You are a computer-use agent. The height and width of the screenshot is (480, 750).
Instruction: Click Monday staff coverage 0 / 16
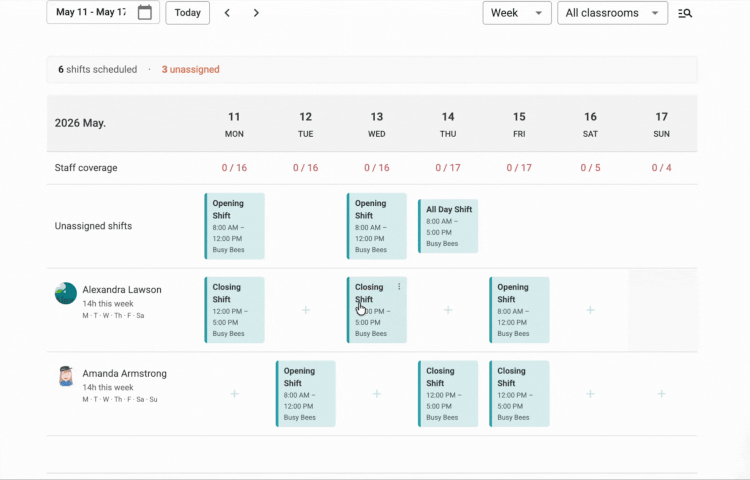[x=234, y=168]
